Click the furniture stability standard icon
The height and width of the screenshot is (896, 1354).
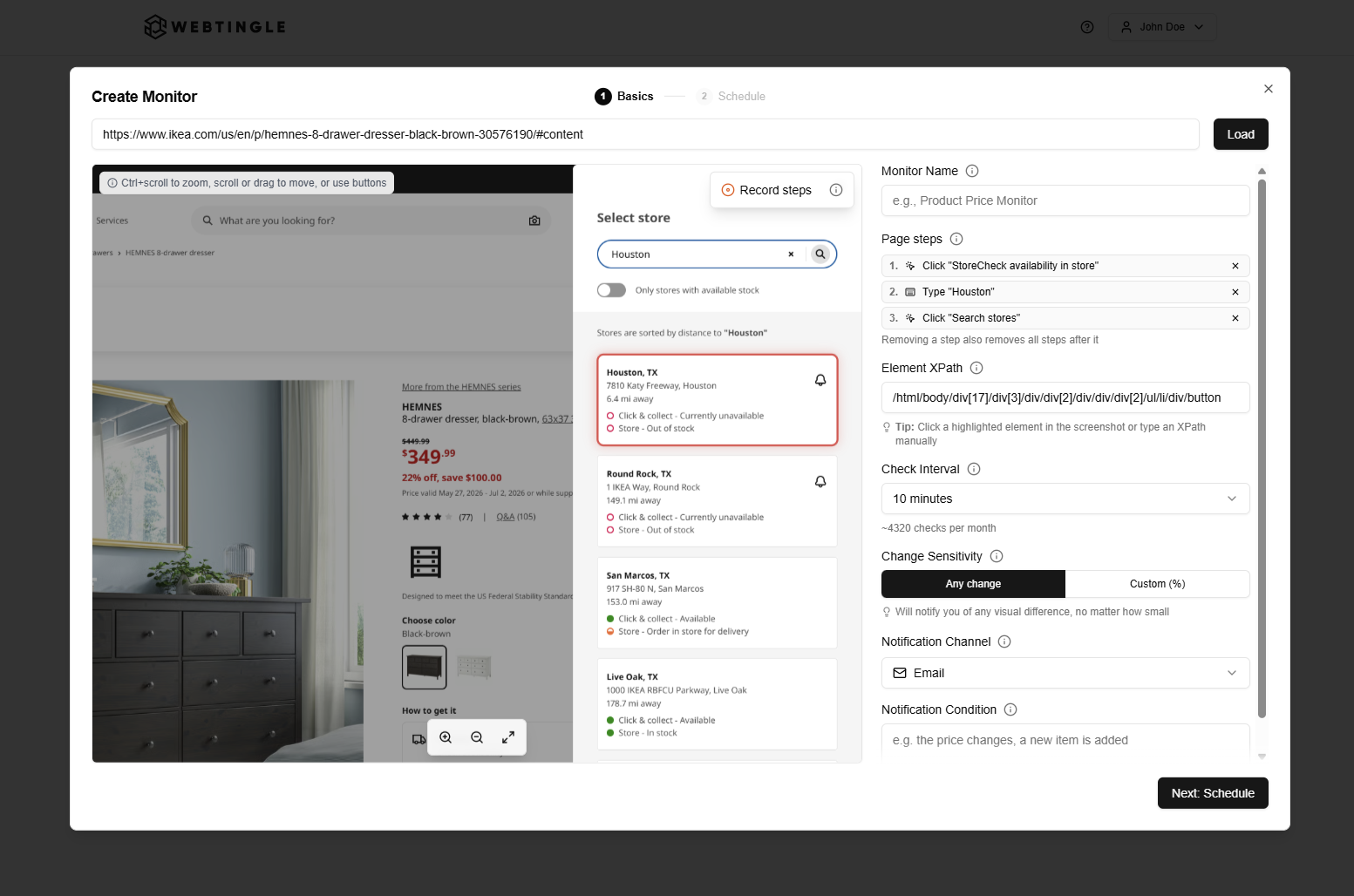point(425,562)
